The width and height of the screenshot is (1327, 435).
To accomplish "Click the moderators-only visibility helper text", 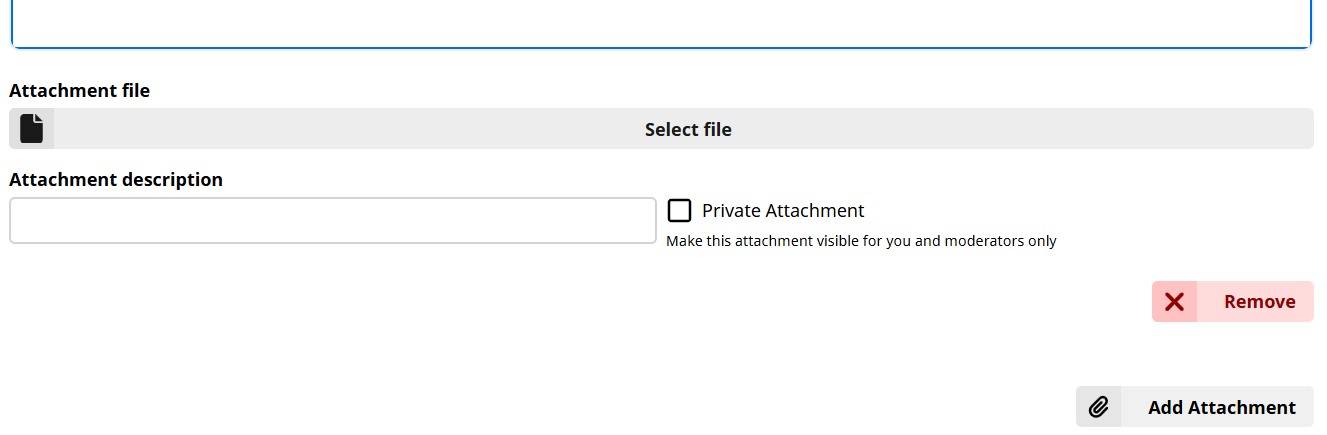I will click(861, 241).
